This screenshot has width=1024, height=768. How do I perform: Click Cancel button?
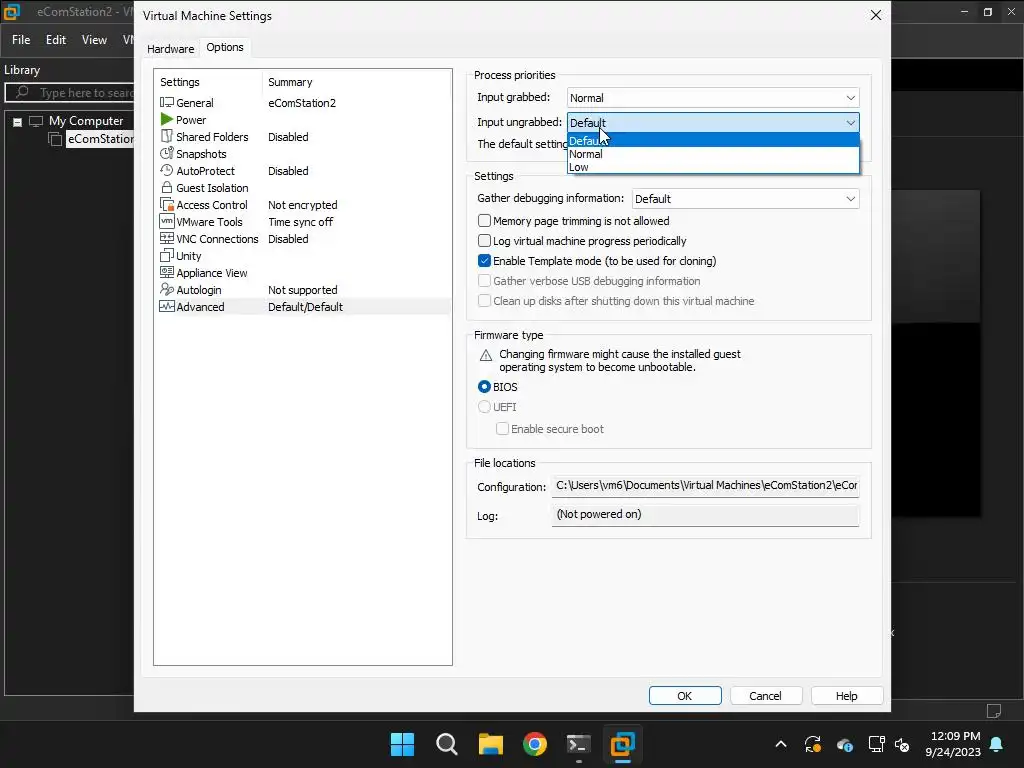tap(765, 696)
